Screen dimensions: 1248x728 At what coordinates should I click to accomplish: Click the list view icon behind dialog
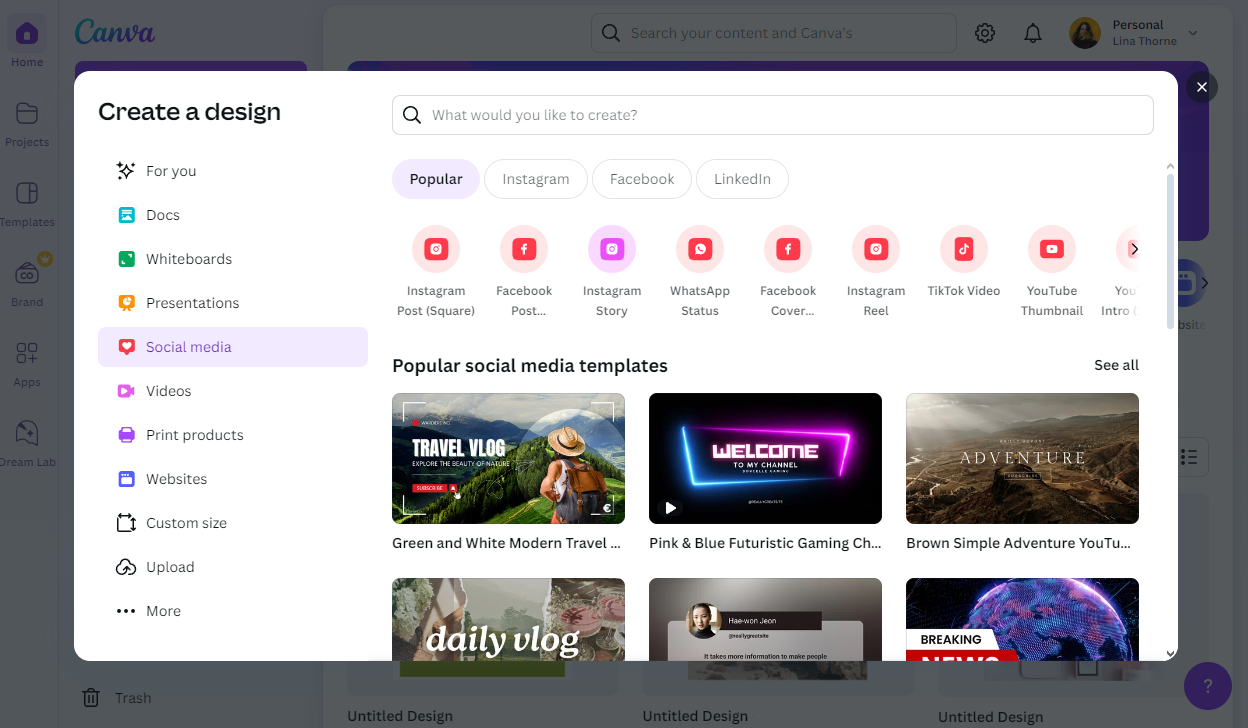pyautogui.click(x=1188, y=457)
